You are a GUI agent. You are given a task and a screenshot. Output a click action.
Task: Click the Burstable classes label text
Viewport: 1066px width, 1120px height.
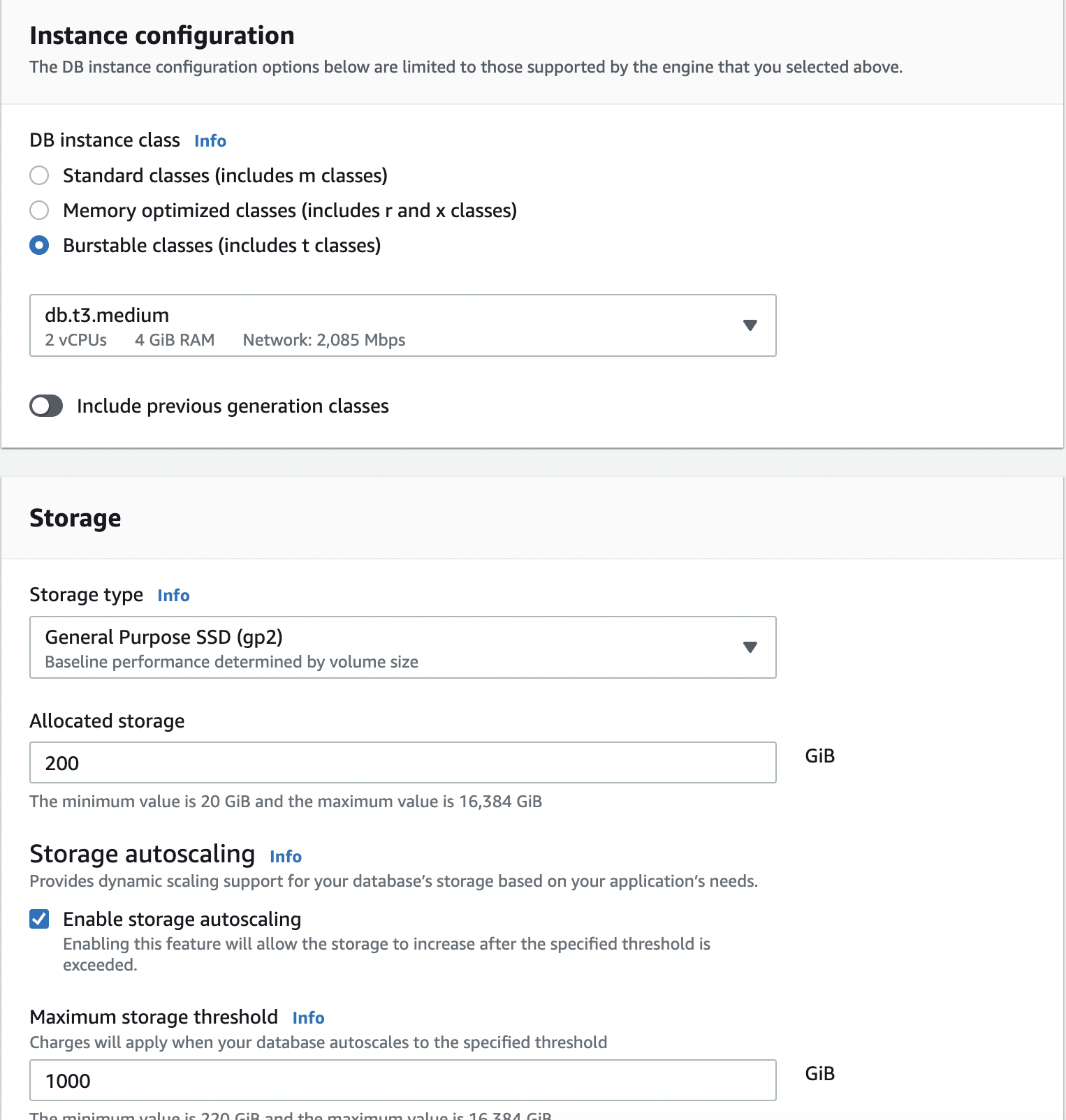click(x=222, y=245)
